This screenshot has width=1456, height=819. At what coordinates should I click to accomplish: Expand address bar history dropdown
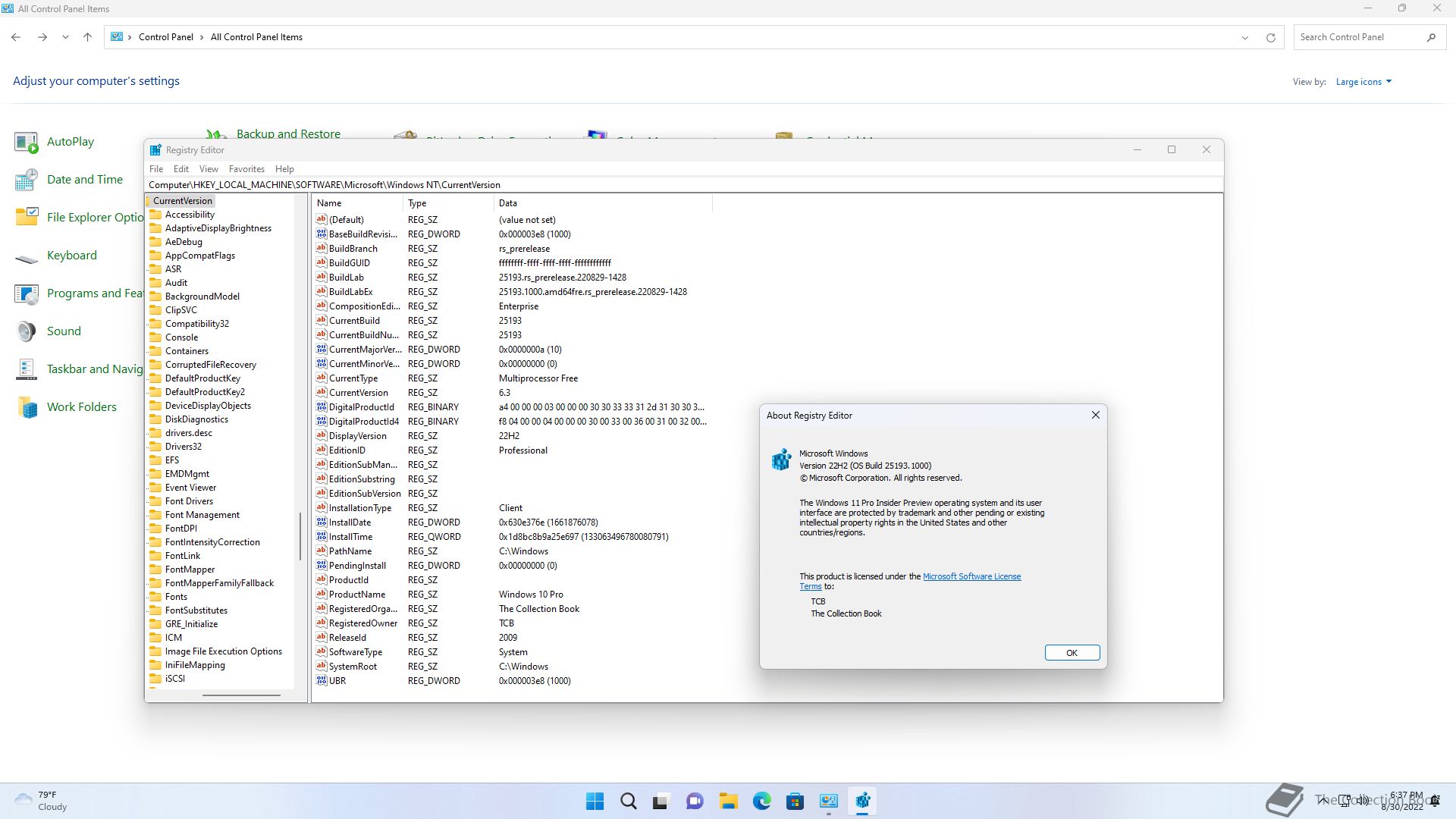coord(1244,38)
